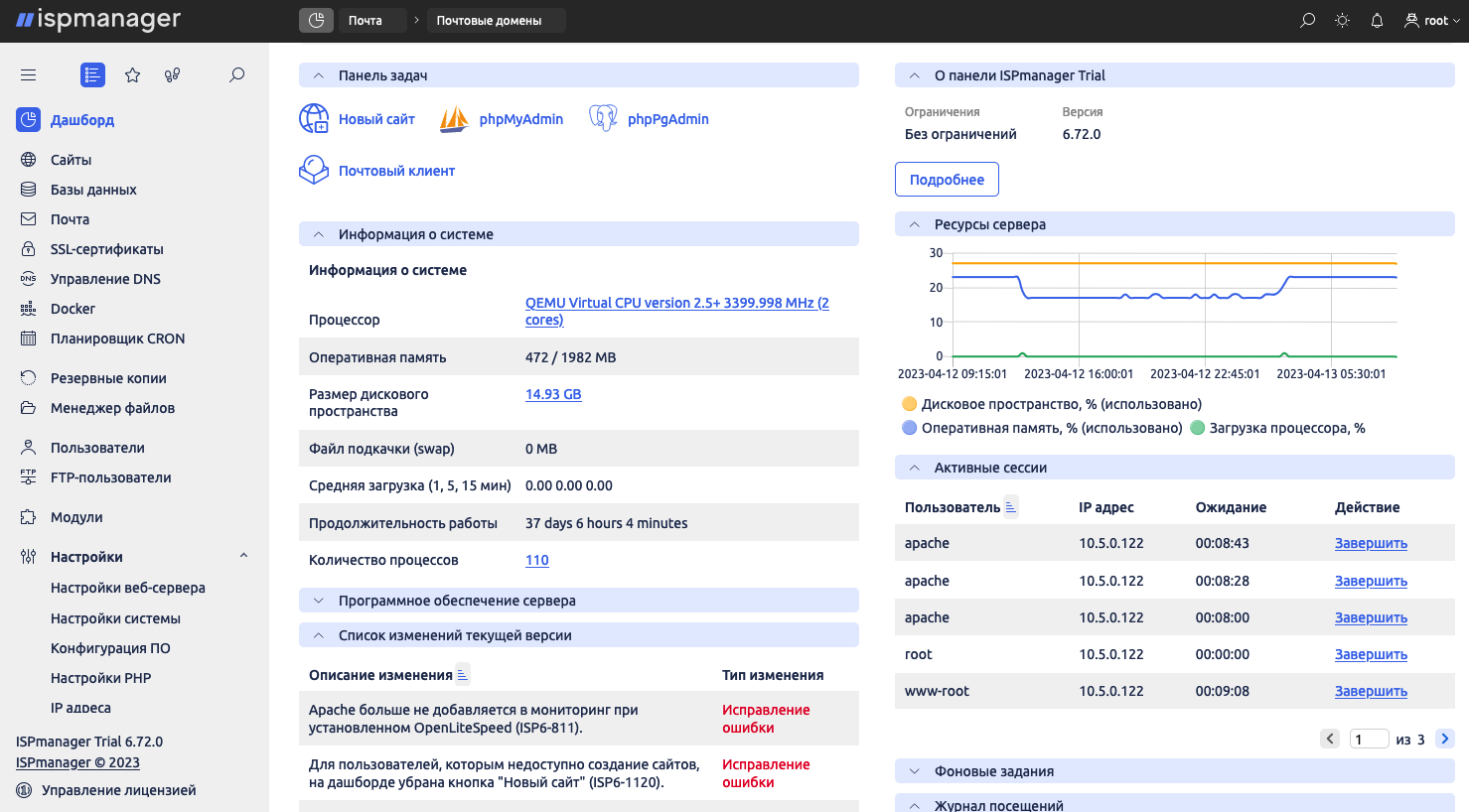Open Настройки PHP submenu item
The width and height of the screenshot is (1469, 812).
tap(100, 678)
